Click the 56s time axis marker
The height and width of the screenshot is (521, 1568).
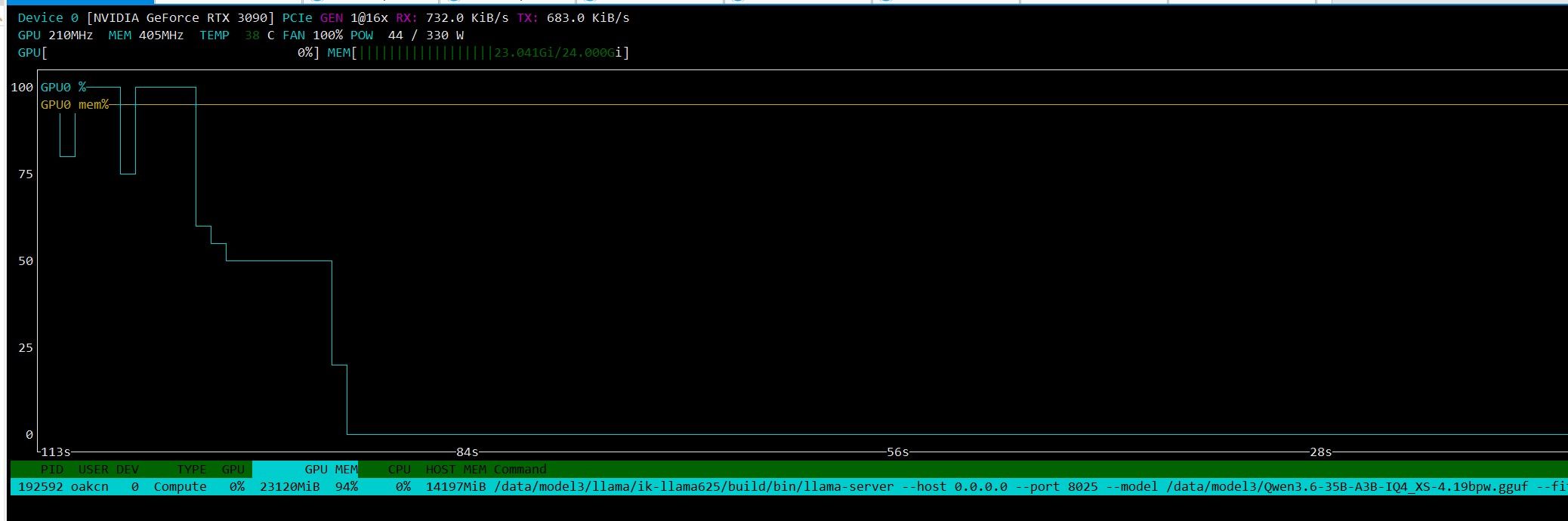pyautogui.click(x=898, y=452)
